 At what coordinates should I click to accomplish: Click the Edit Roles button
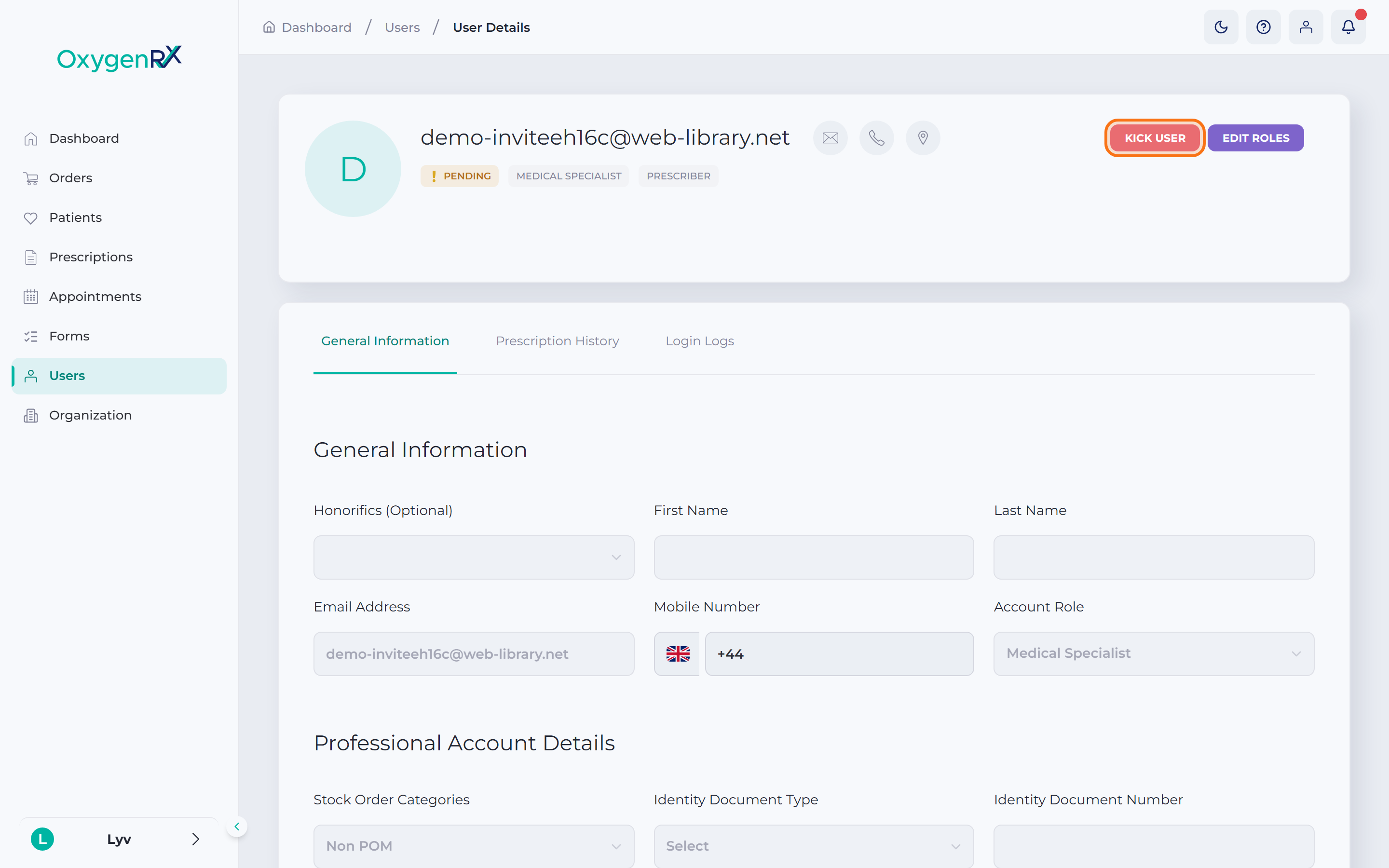point(1255,138)
